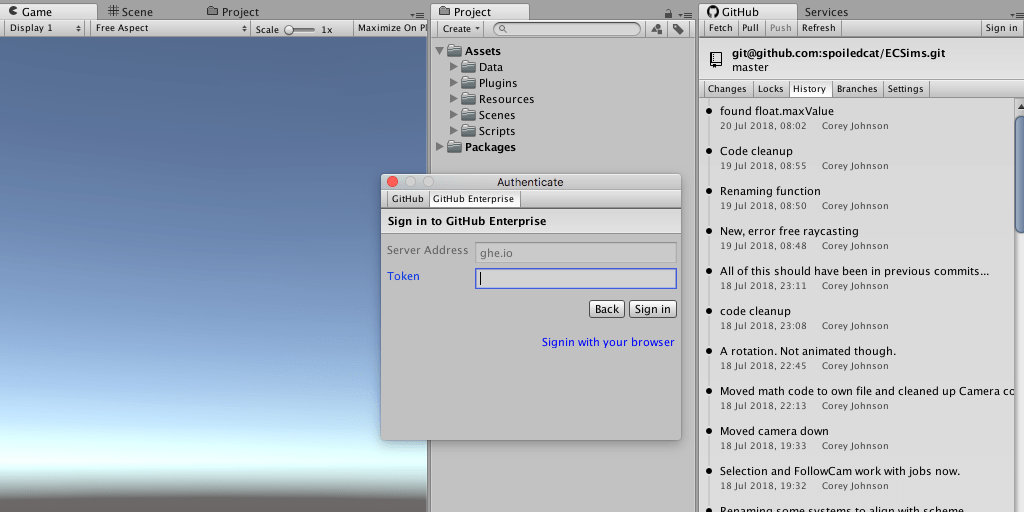Toggle Maximize On Play option
The image size is (1024, 512).
point(392,29)
